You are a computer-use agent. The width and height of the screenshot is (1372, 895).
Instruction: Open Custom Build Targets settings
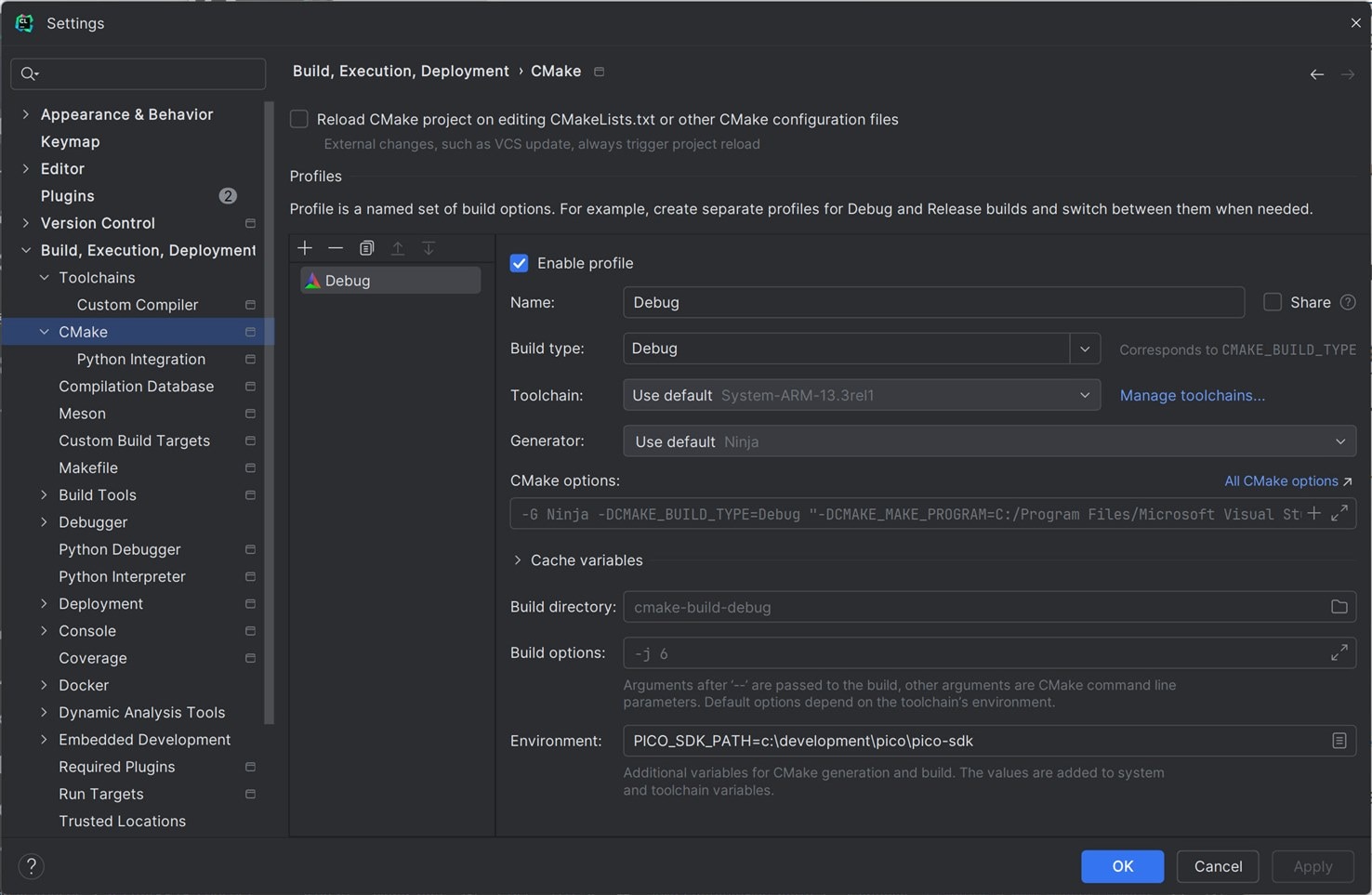(135, 441)
